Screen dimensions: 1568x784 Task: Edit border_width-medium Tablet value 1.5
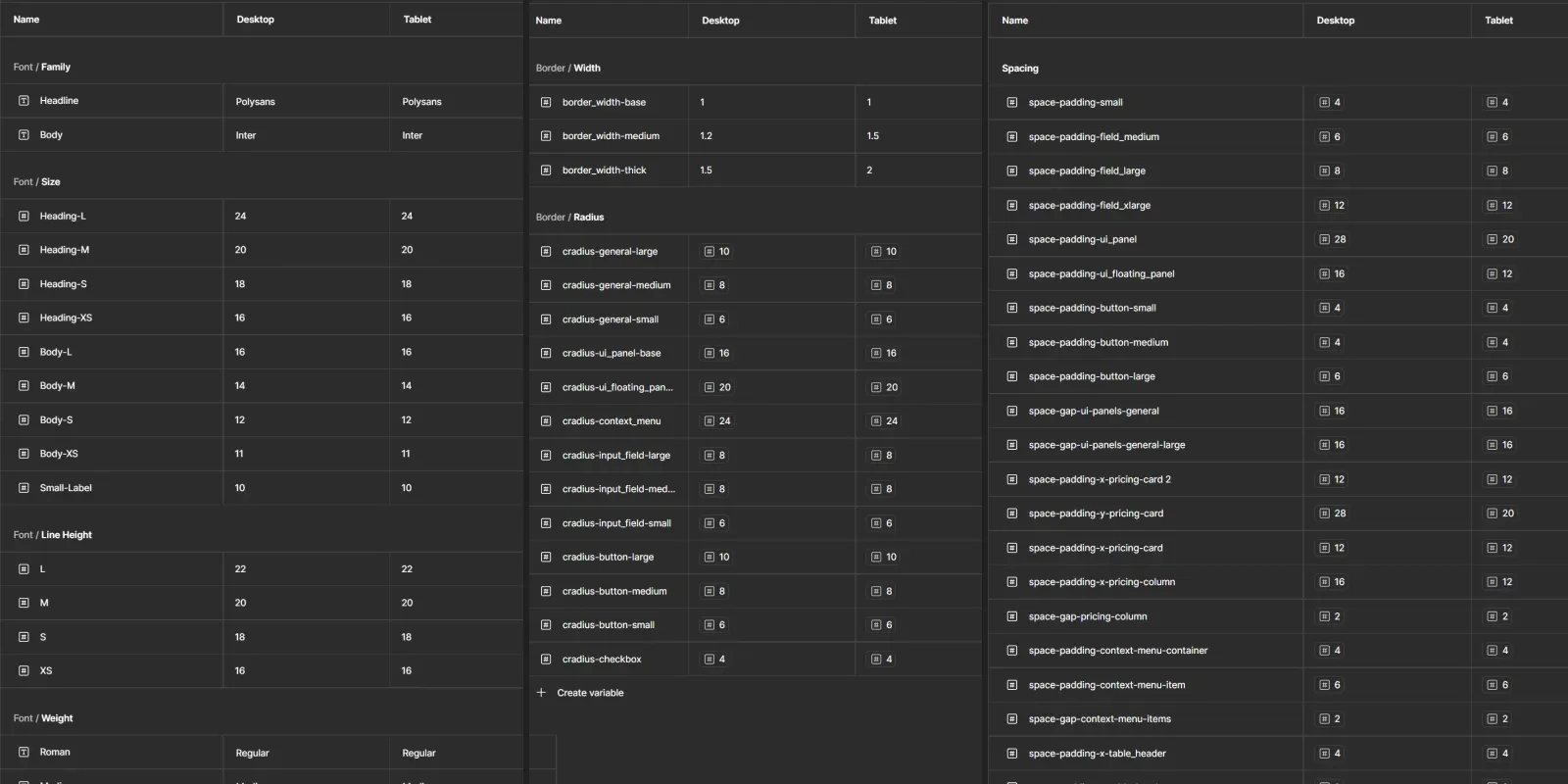click(x=873, y=136)
